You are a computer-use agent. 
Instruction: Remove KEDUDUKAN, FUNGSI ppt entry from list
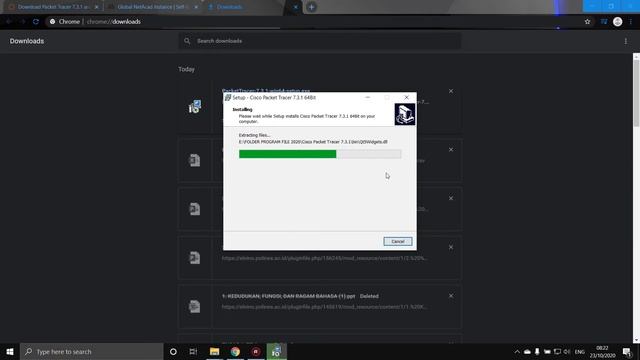point(451,296)
